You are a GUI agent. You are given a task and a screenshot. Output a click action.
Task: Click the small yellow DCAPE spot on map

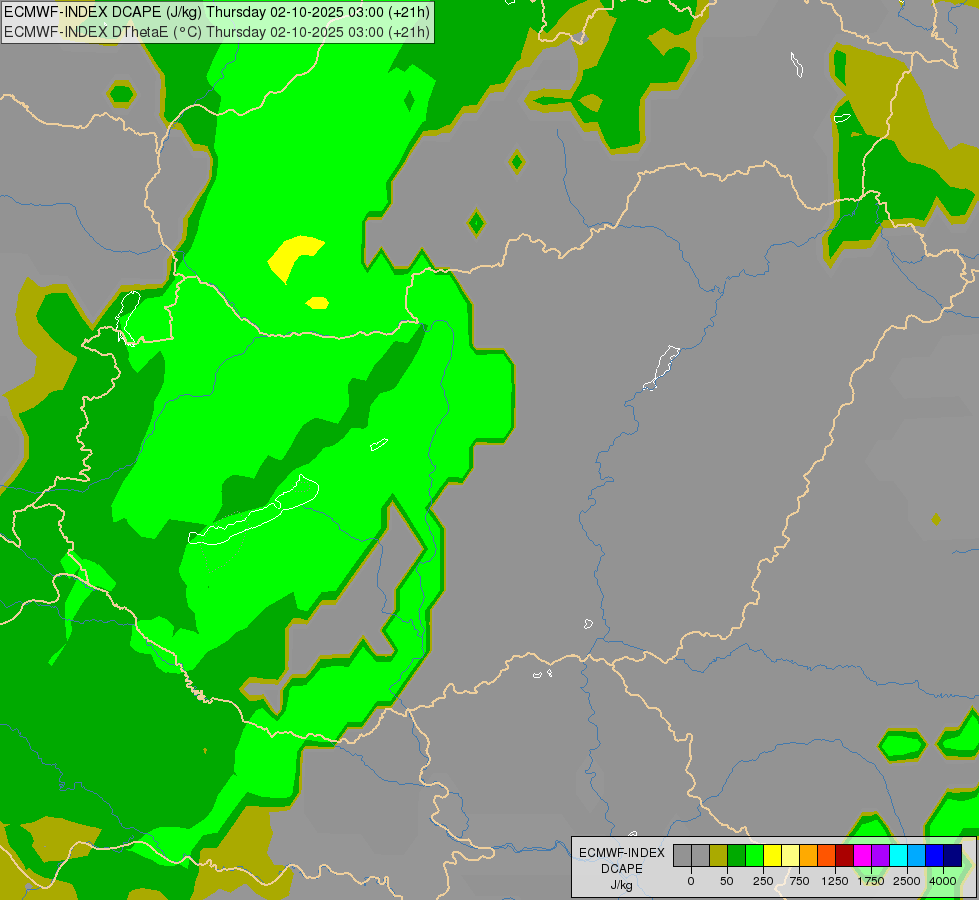click(317, 303)
